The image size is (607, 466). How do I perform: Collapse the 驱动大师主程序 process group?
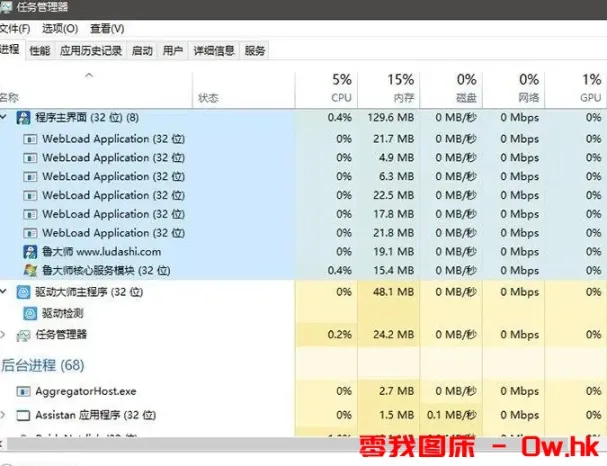coord(5,292)
